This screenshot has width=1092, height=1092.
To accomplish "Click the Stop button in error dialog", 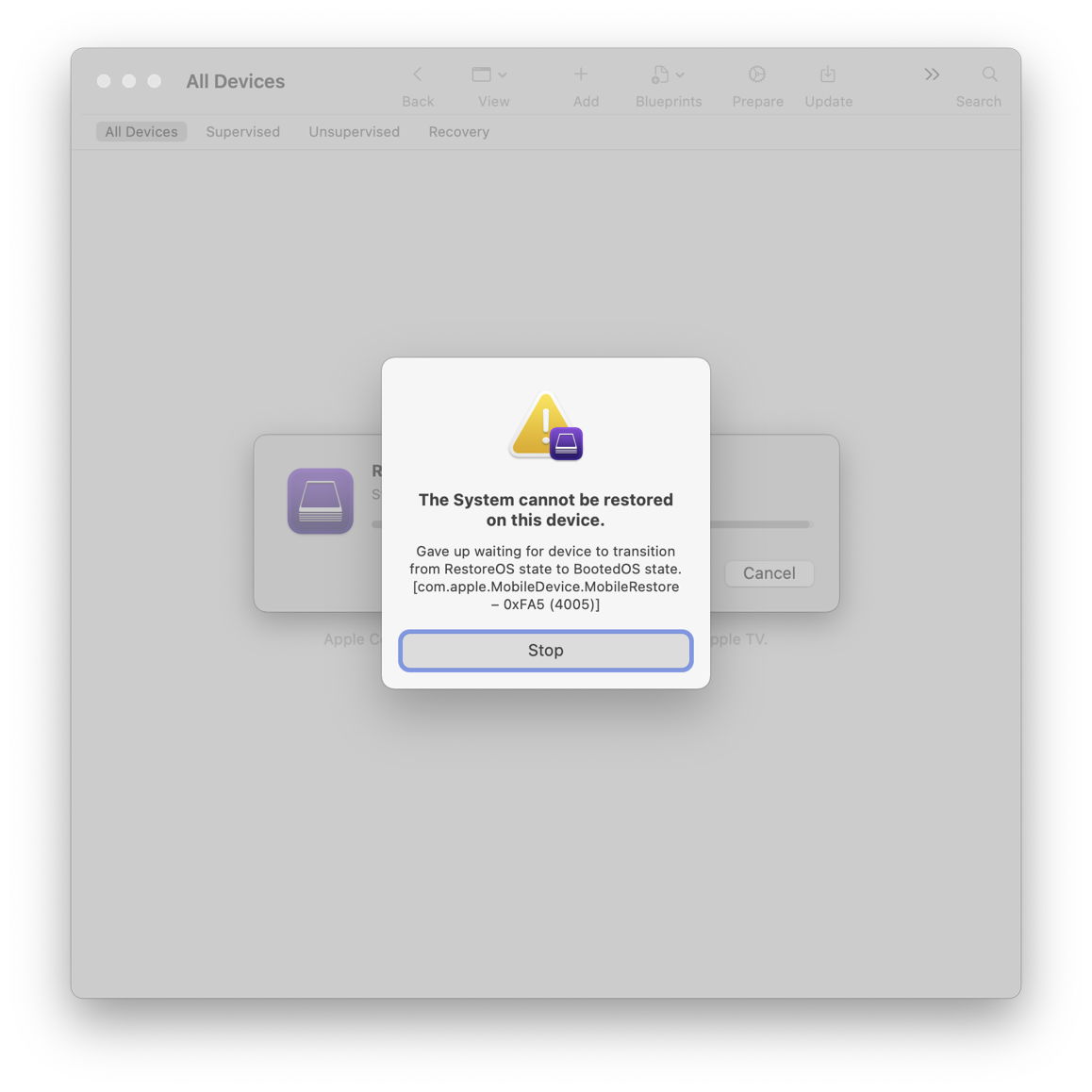I will coord(545,651).
